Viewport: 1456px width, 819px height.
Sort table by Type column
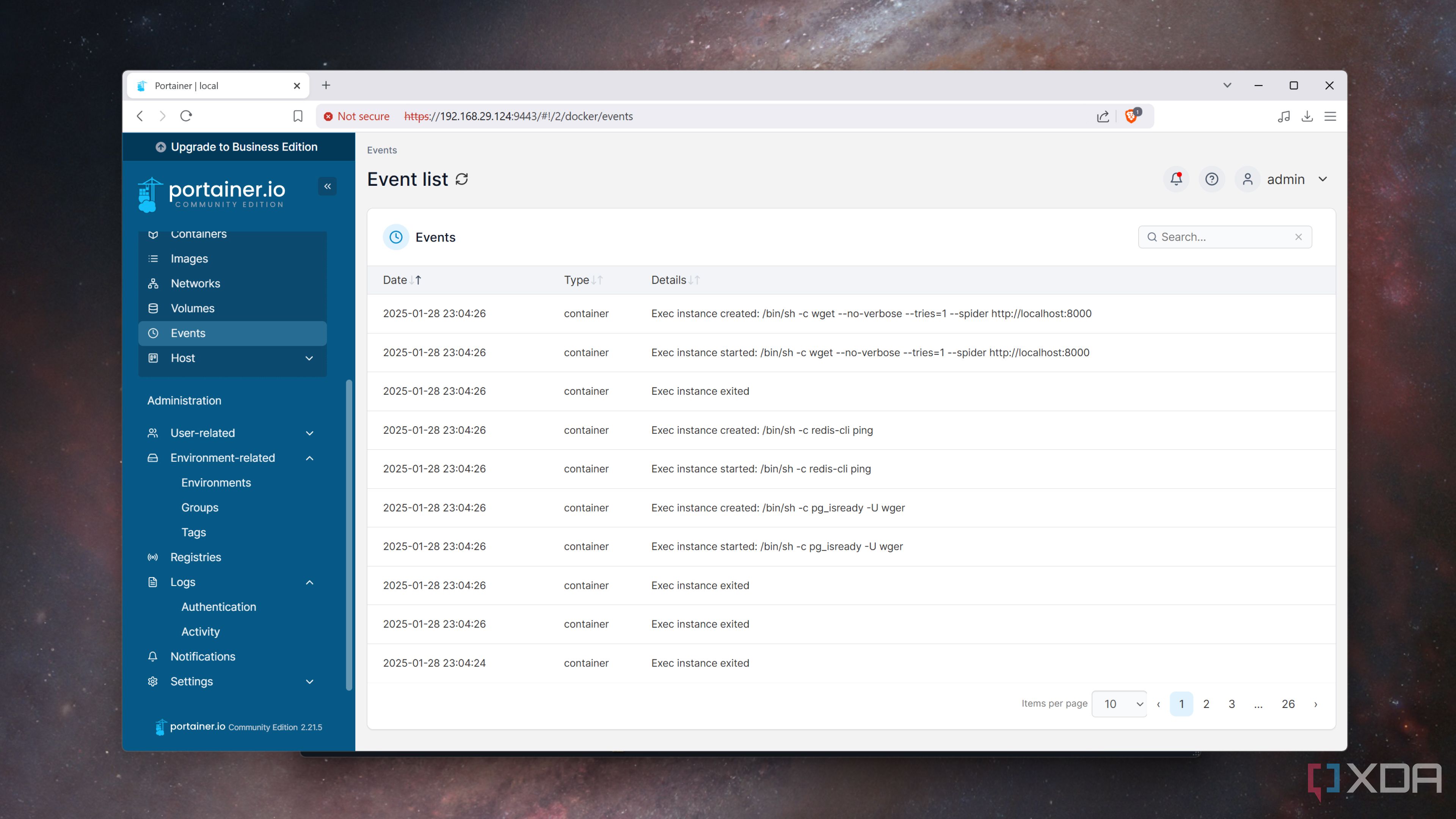pos(583,280)
